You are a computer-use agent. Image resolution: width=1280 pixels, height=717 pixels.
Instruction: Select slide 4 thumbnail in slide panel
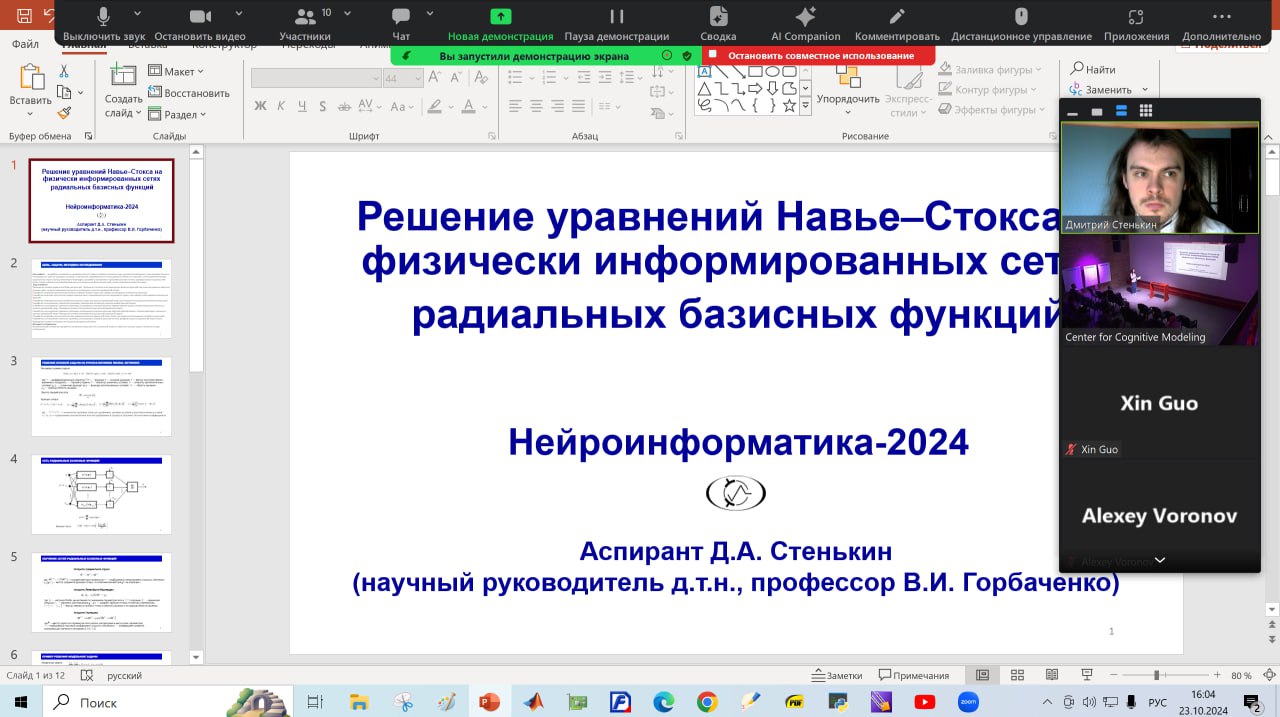click(x=101, y=494)
